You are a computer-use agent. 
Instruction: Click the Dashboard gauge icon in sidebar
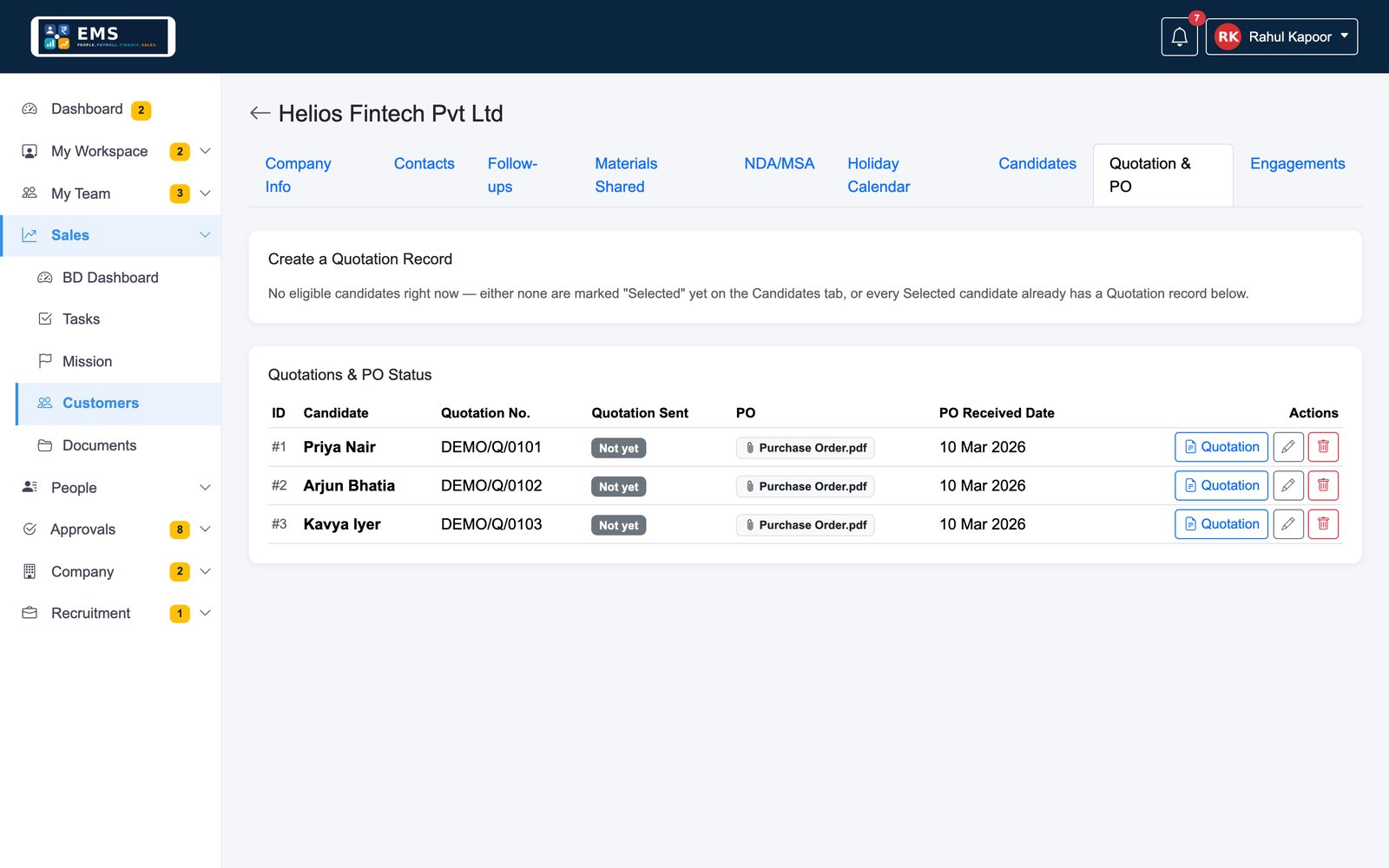tap(30, 109)
